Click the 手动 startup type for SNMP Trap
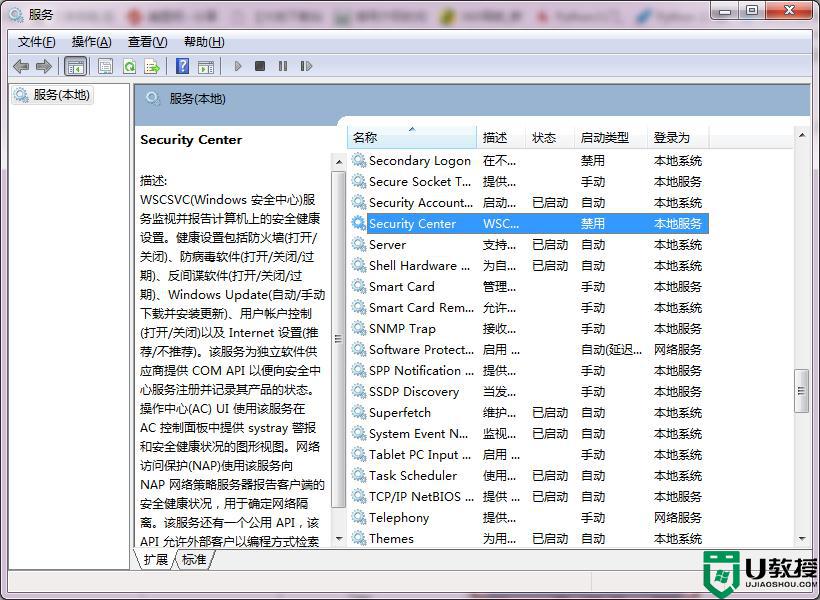This screenshot has width=820, height=600. point(593,329)
